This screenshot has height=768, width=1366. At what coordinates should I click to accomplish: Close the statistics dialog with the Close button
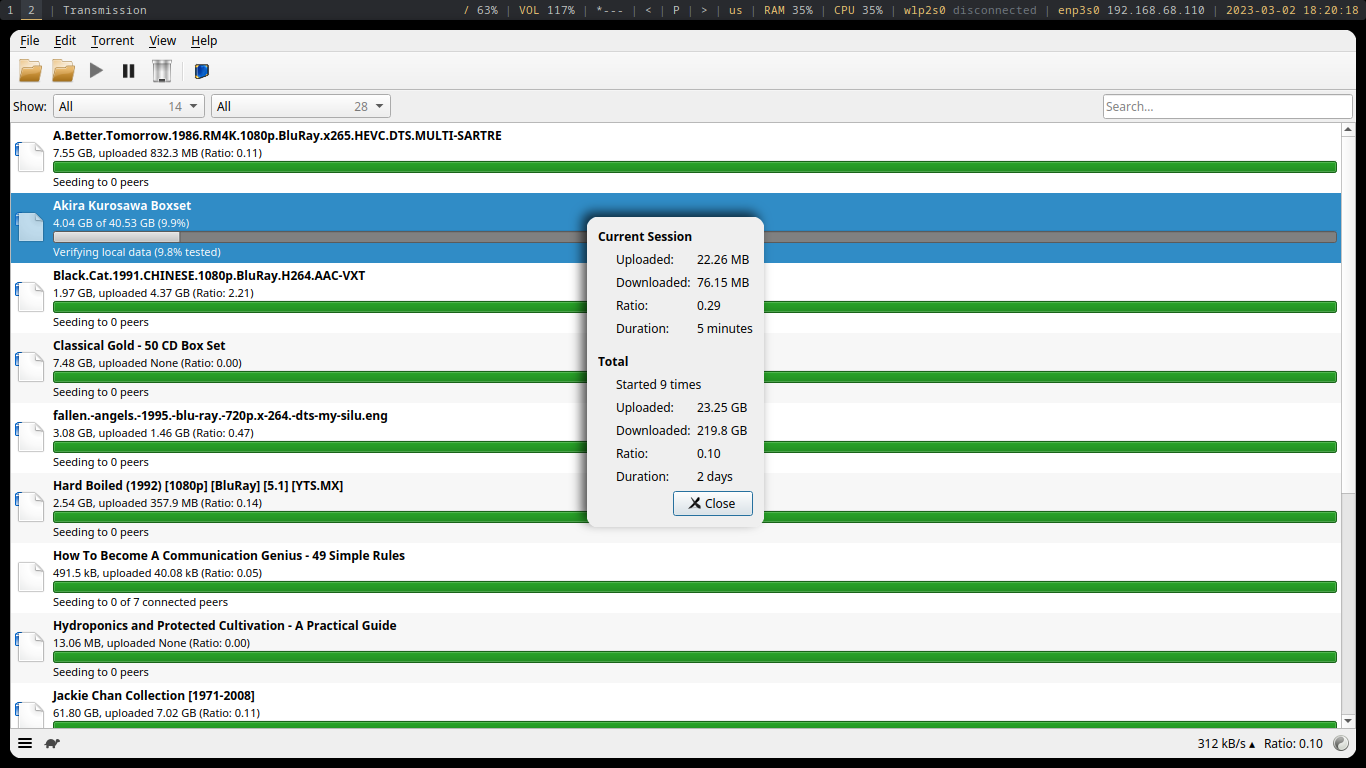click(713, 503)
